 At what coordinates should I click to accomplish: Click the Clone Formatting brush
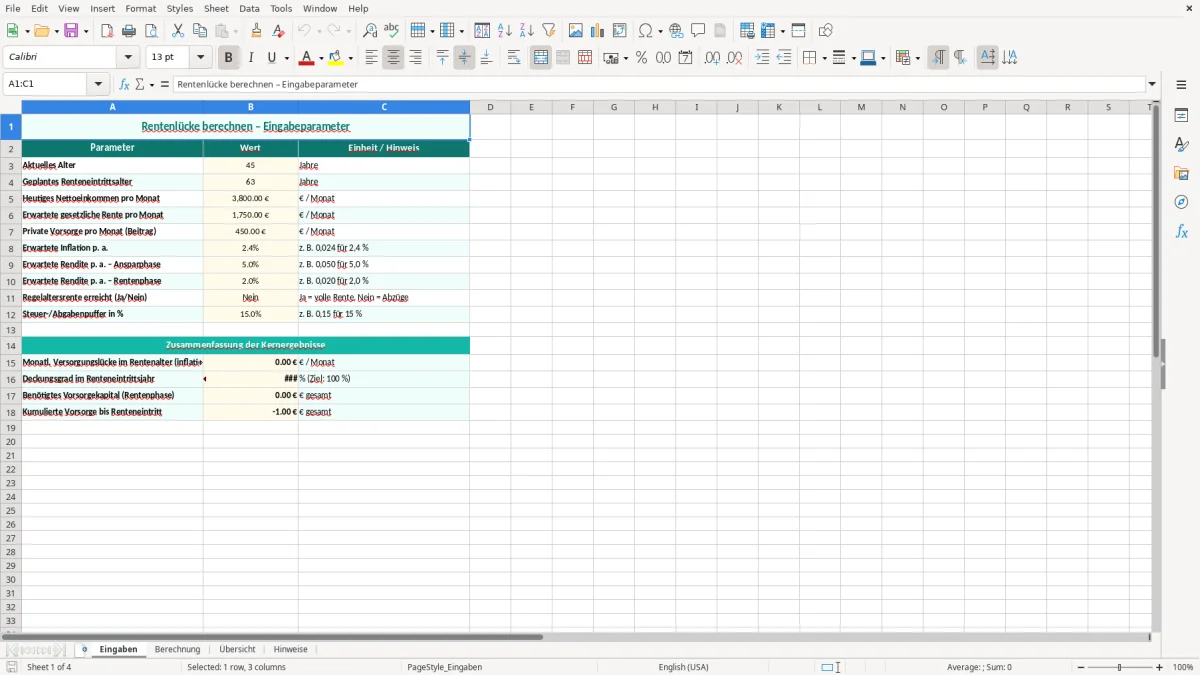point(256,31)
